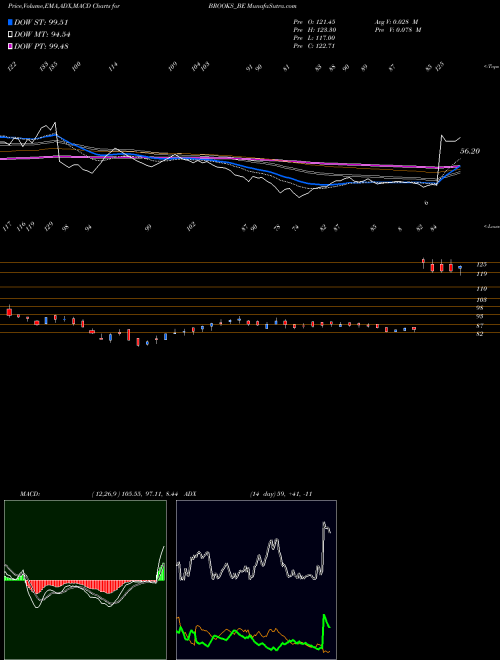The width and height of the screenshot is (500, 660).
Task: Click the 103 price level label
Action: click(x=481, y=300)
